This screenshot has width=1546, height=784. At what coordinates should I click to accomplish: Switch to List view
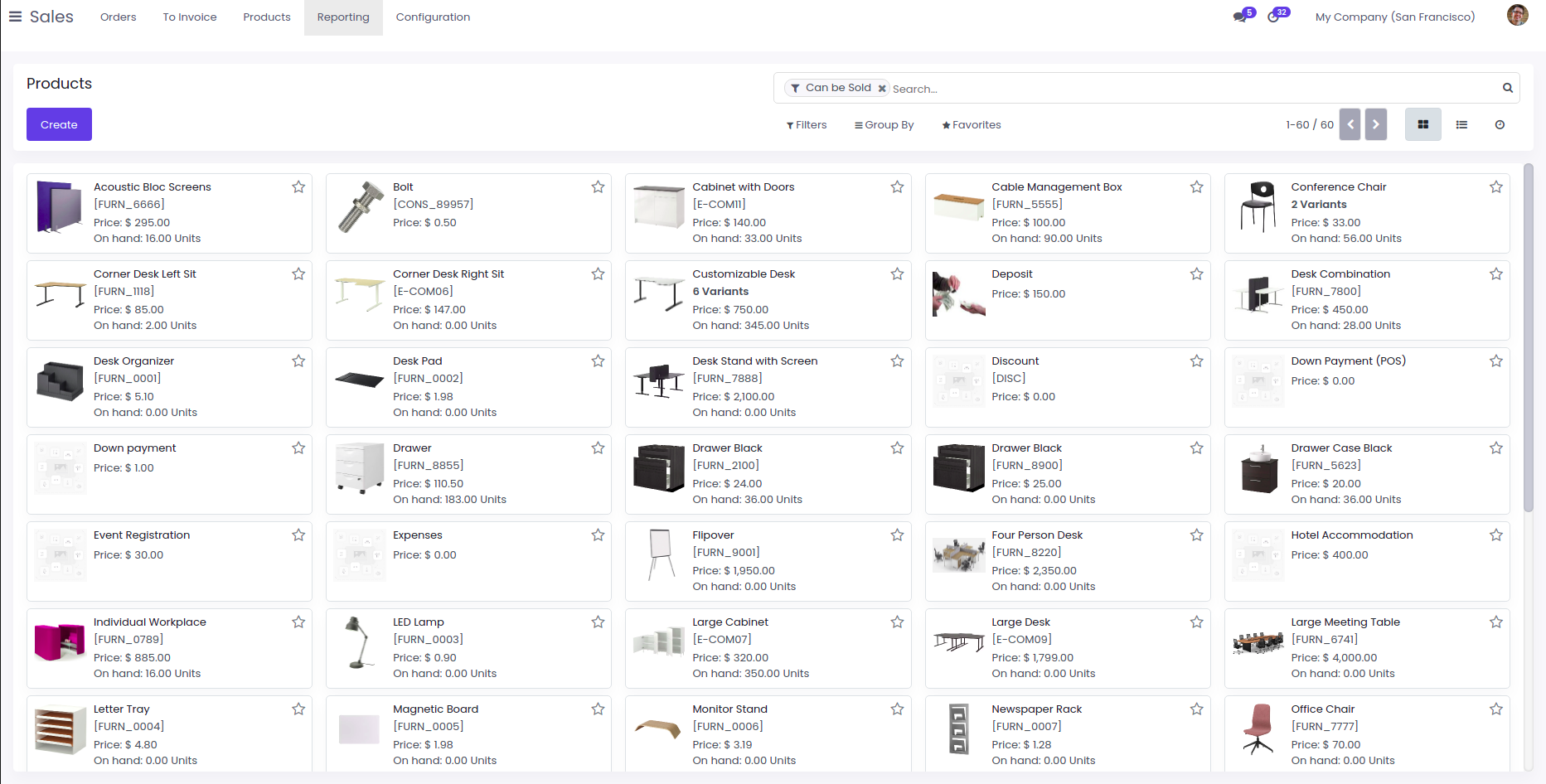click(x=1461, y=124)
